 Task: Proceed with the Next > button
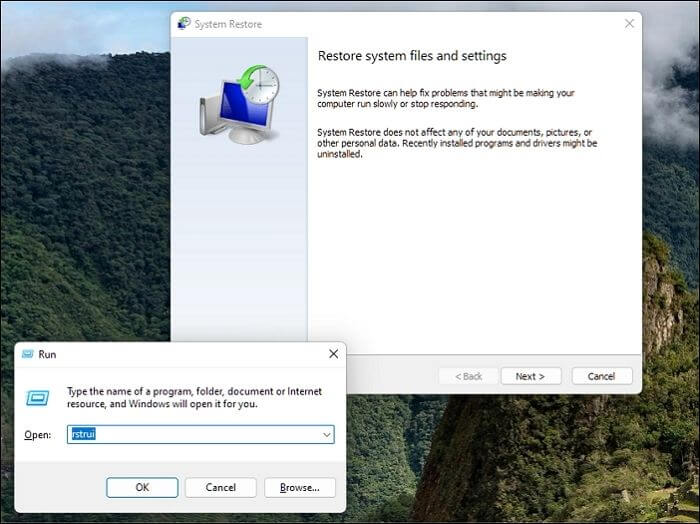point(530,376)
